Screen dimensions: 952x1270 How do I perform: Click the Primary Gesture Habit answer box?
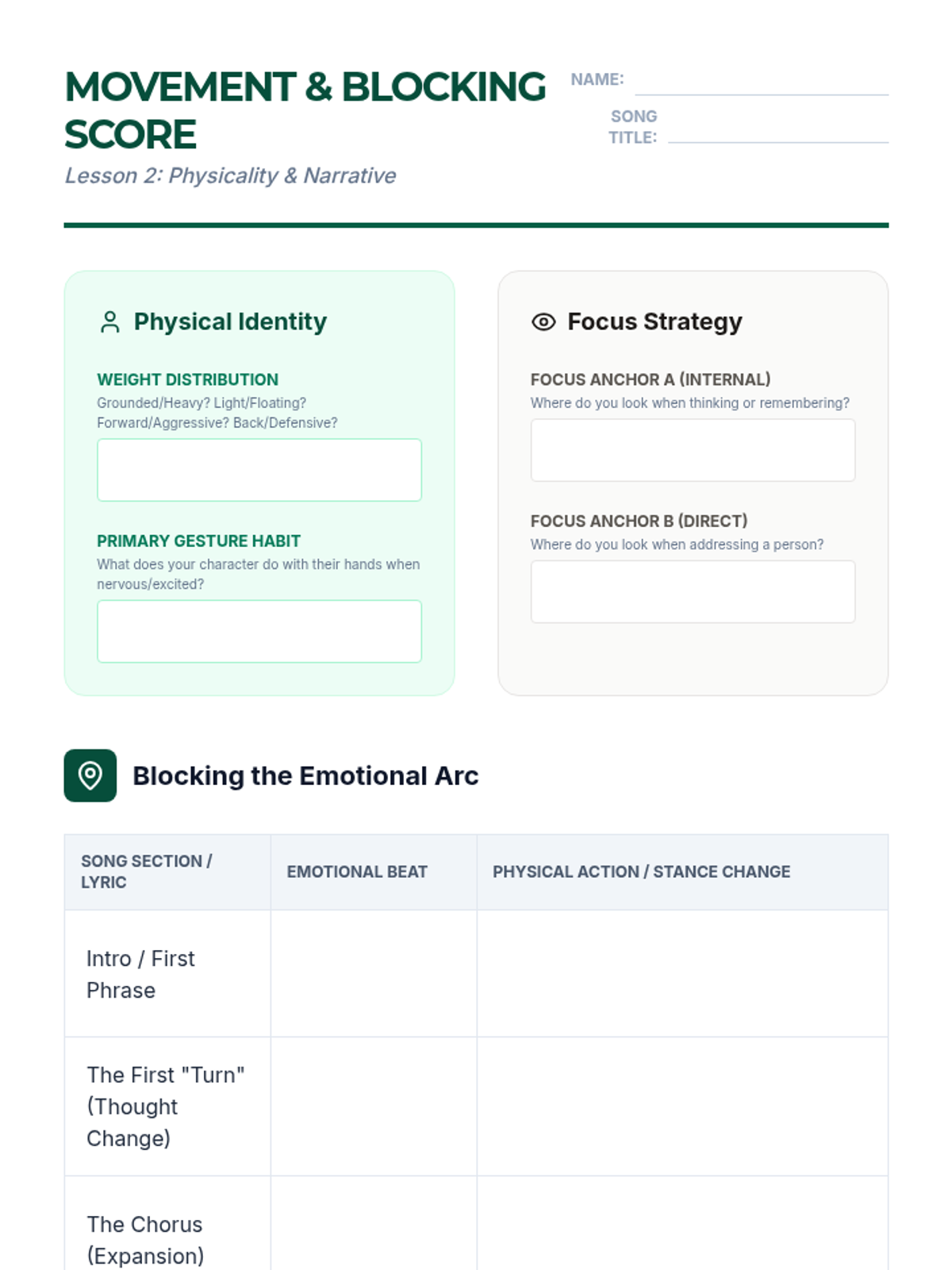tap(259, 631)
